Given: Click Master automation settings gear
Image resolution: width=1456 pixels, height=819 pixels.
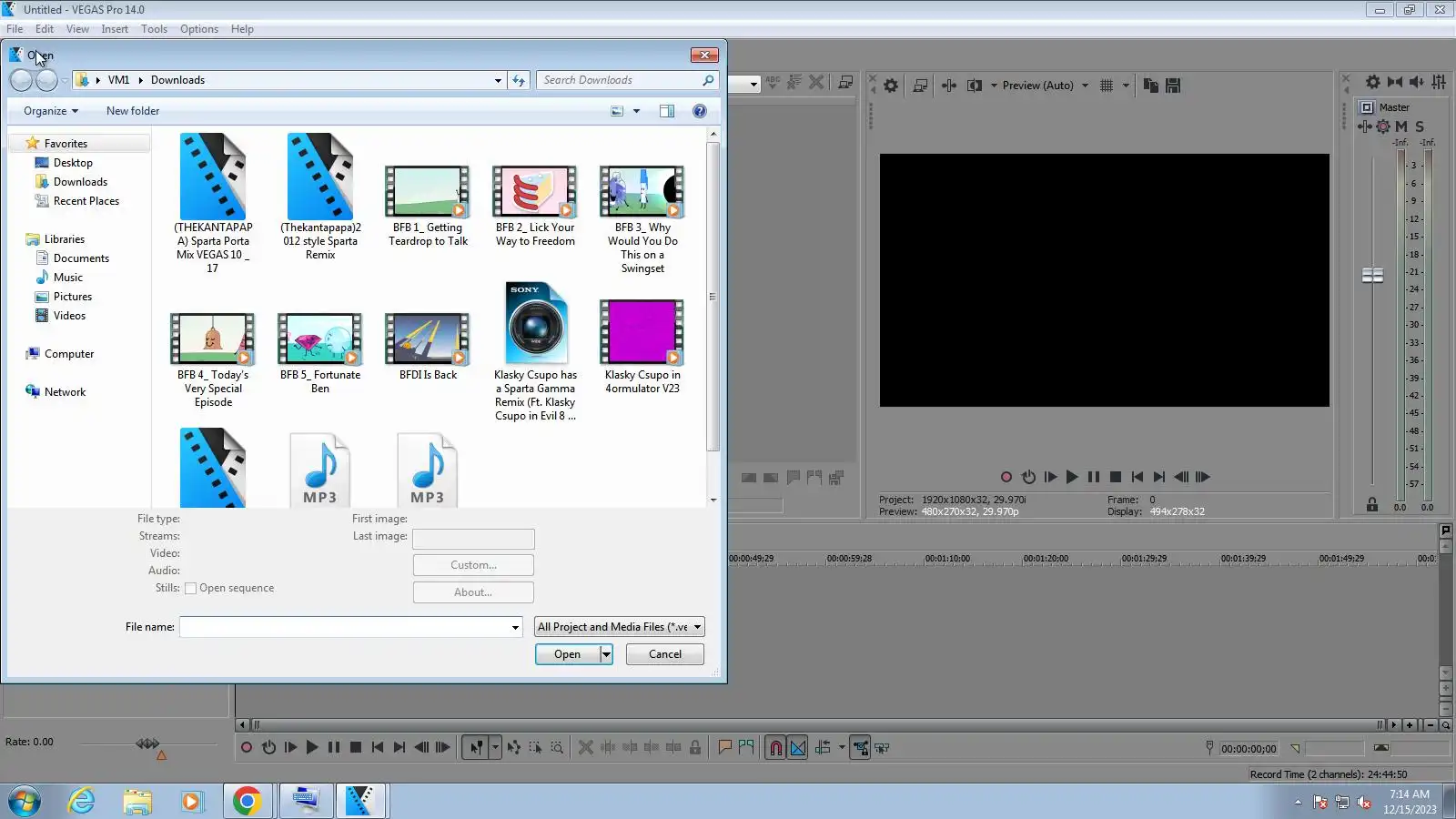Looking at the screenshot, I should pyautogui.click(x=1383, y=126).
